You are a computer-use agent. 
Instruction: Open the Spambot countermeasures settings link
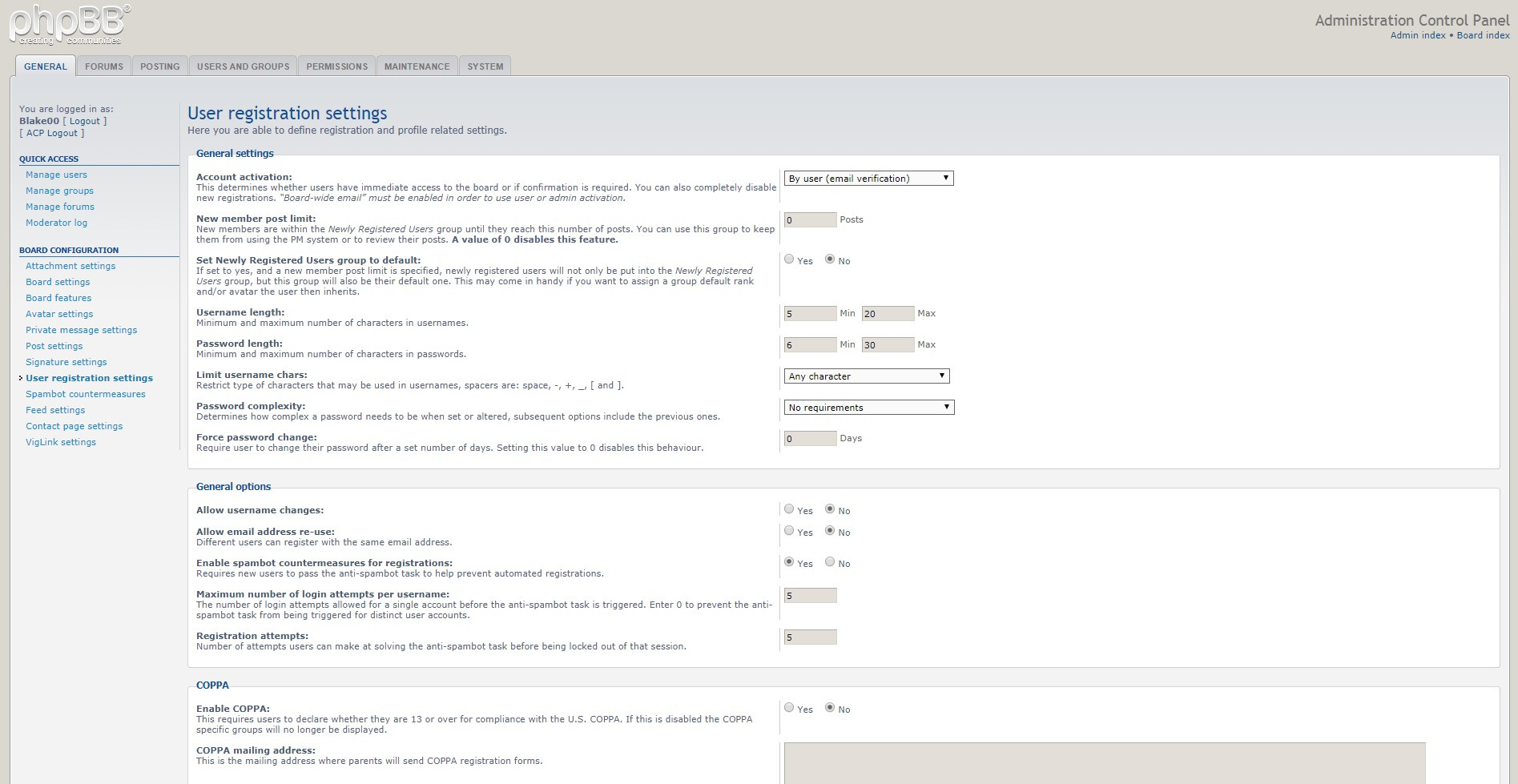point(86,394)
